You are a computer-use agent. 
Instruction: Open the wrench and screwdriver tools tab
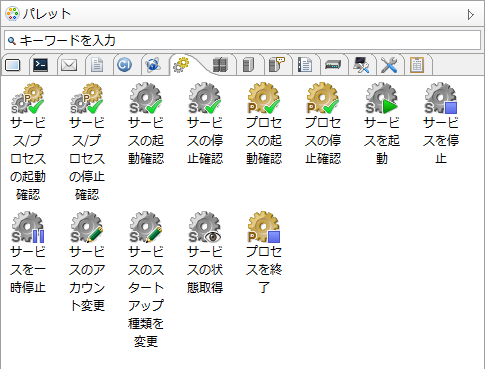(389, 65)
